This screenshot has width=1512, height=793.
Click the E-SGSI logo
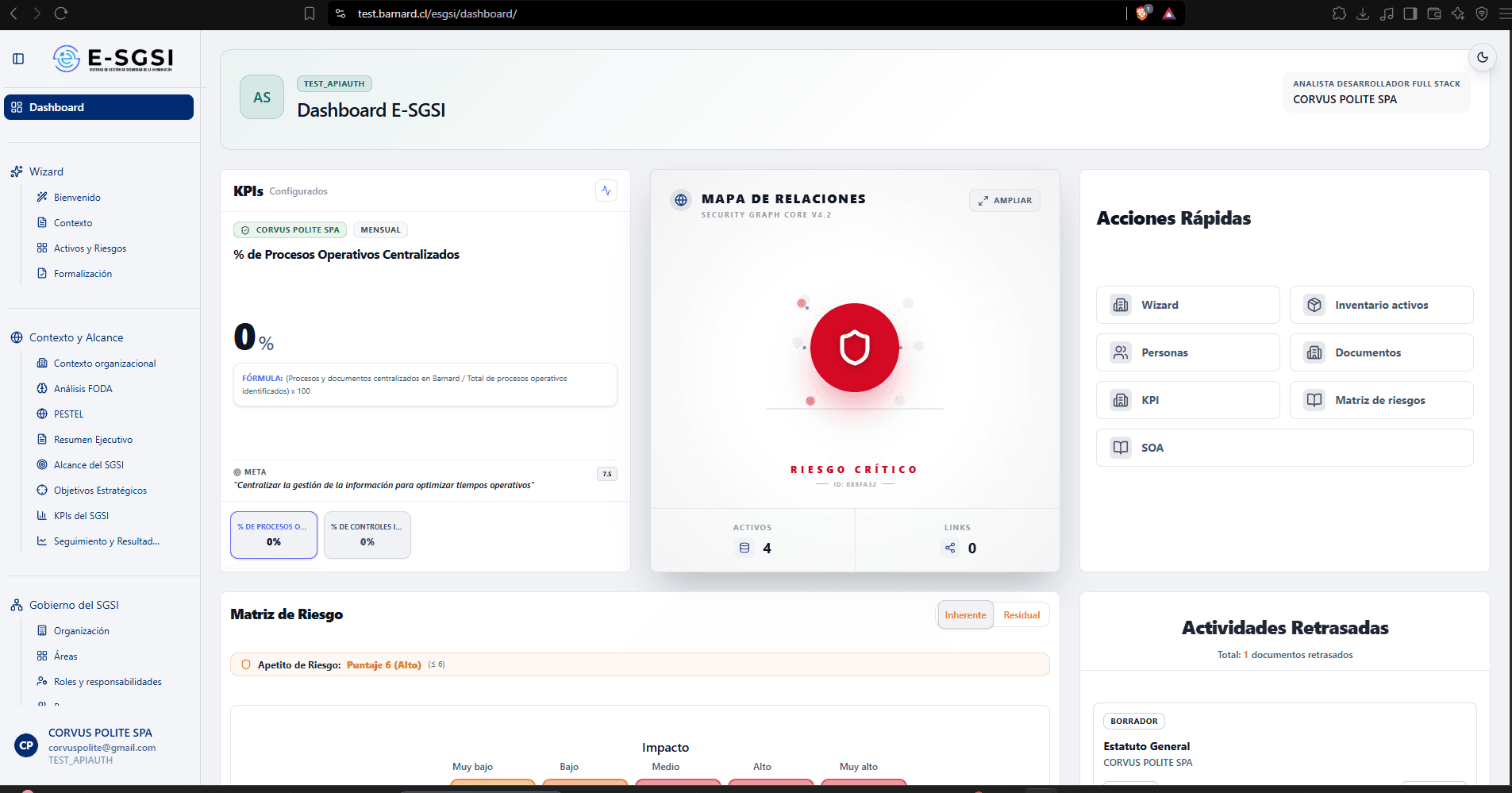pyautogui.click(x=113, y=59)
